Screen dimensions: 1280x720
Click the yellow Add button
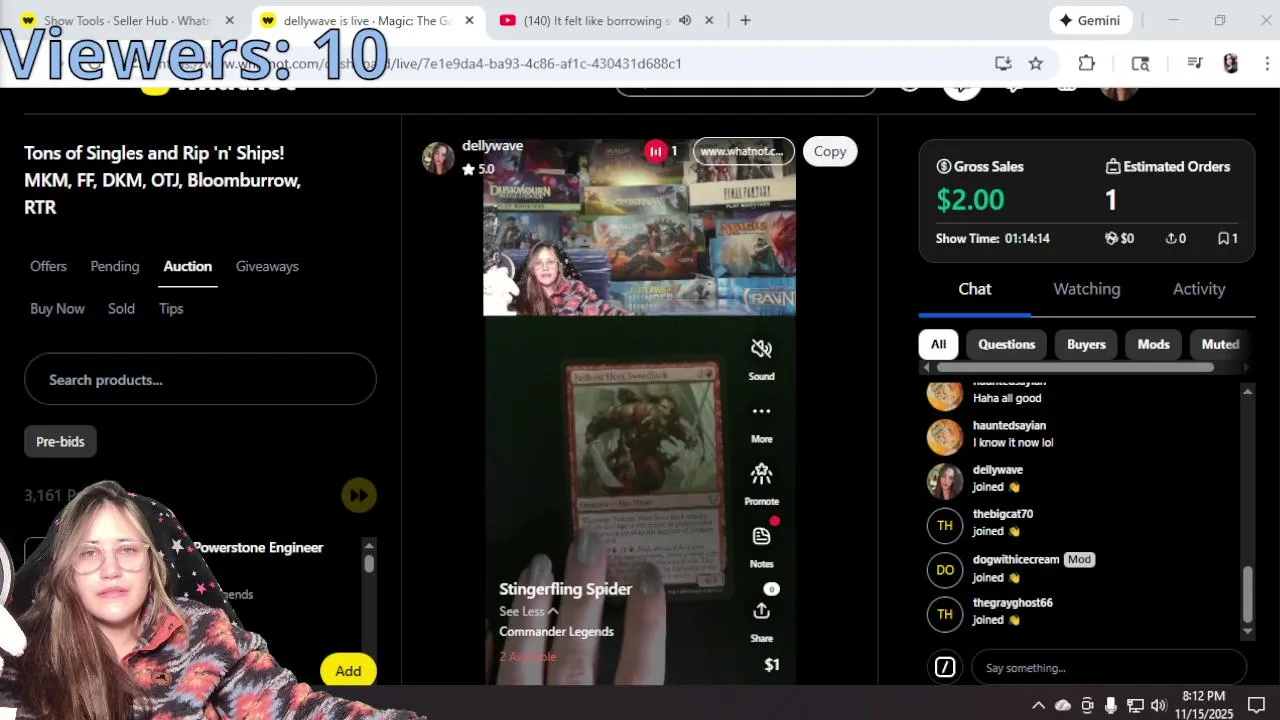348,671
